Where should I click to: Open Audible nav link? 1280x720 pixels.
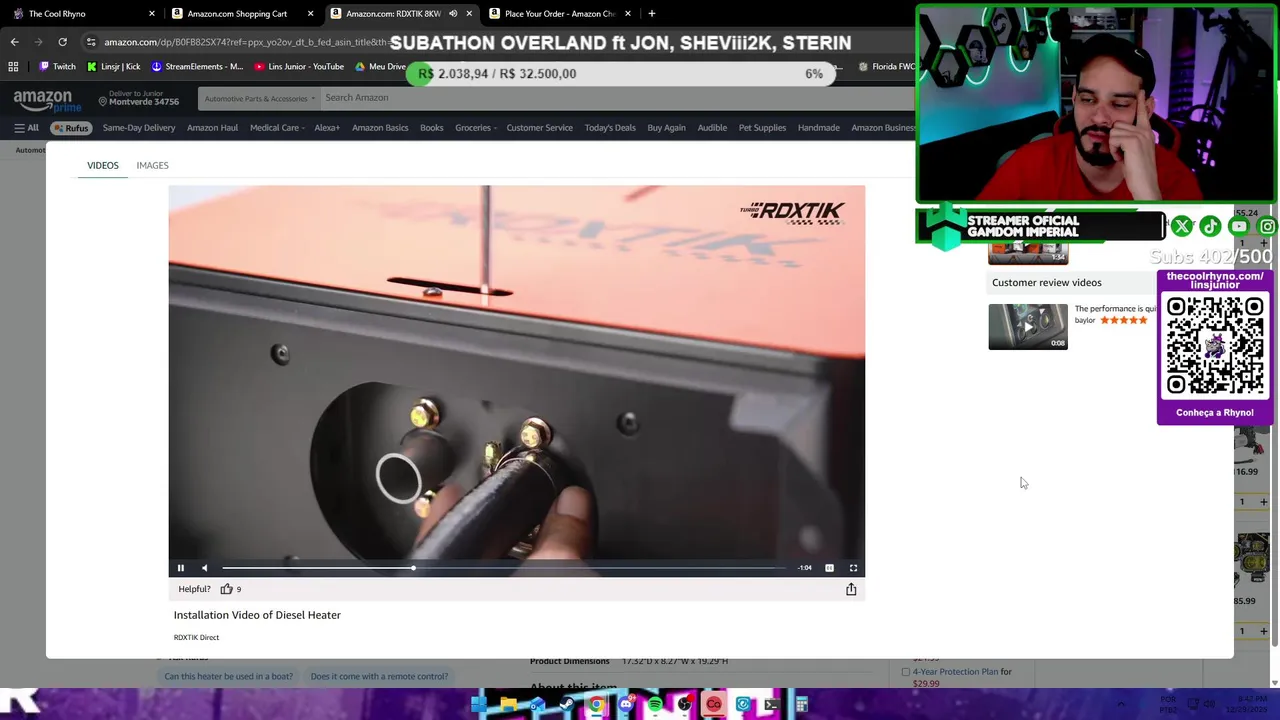712,128
